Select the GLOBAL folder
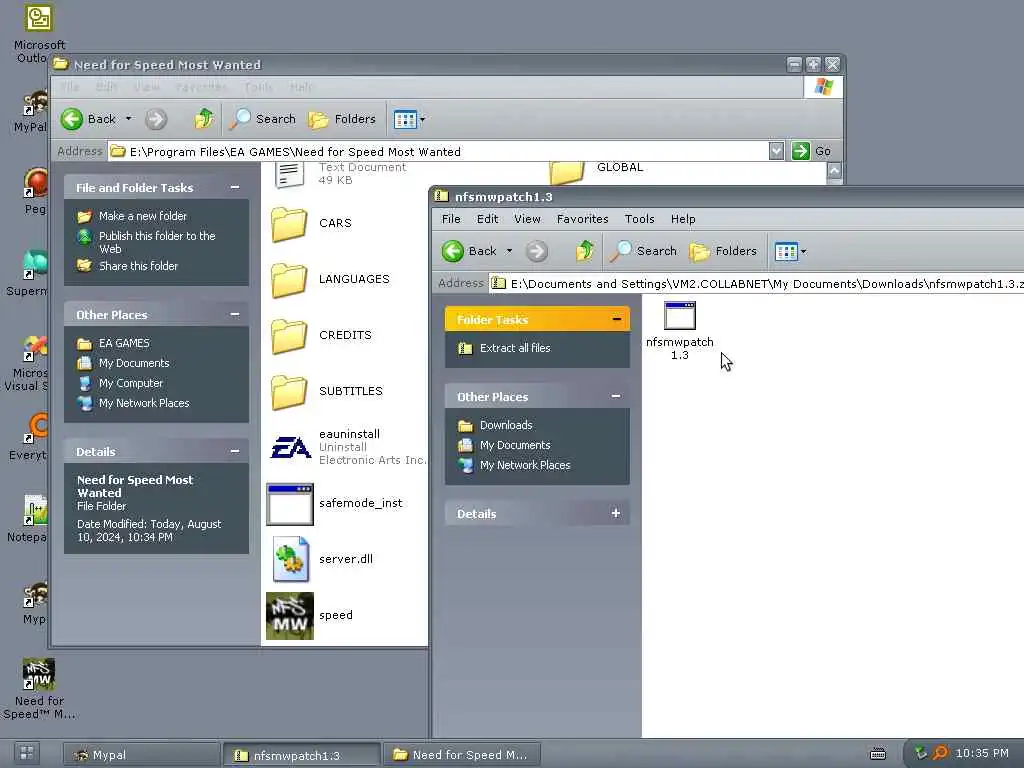 pos(596,171)
